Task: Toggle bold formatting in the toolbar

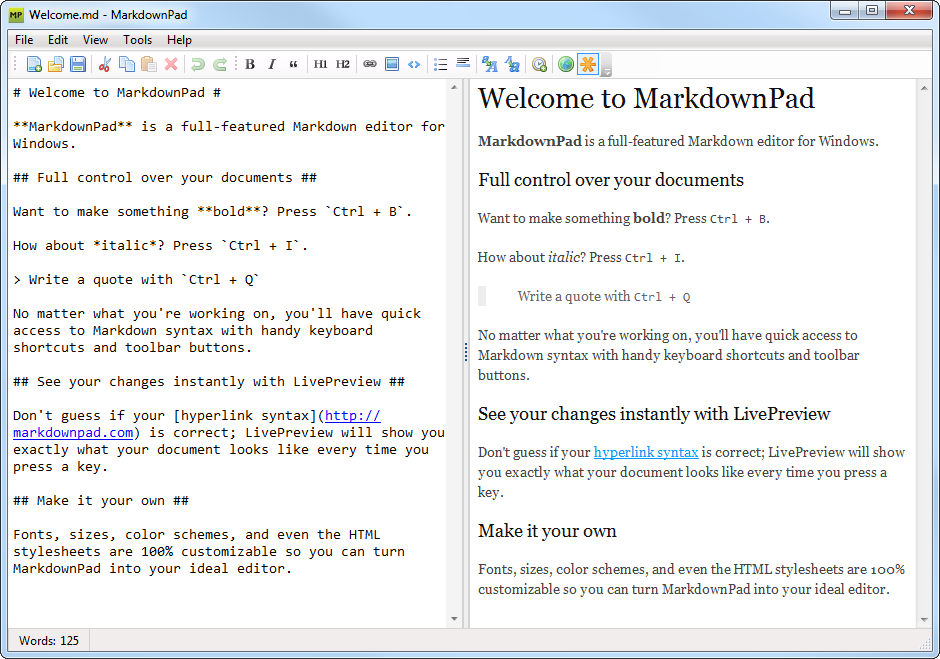Action: point(250,64)
